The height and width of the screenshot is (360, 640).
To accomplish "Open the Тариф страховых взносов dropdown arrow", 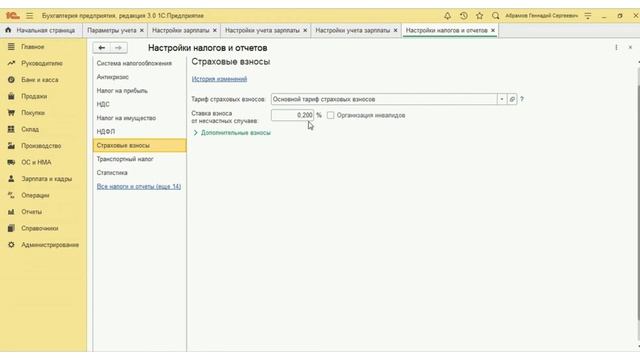I will tap(502, 99).
